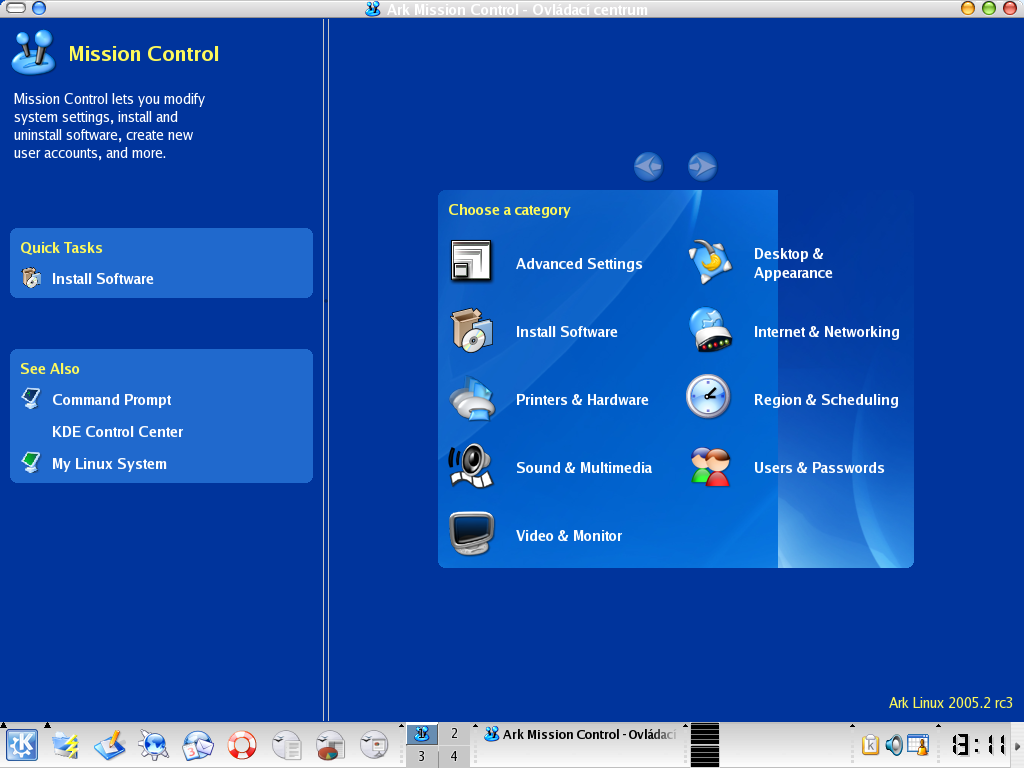This screenshot has width=1024, height=768.
Task: Click Install Software text in Choose a category
Action: (566, 332)
